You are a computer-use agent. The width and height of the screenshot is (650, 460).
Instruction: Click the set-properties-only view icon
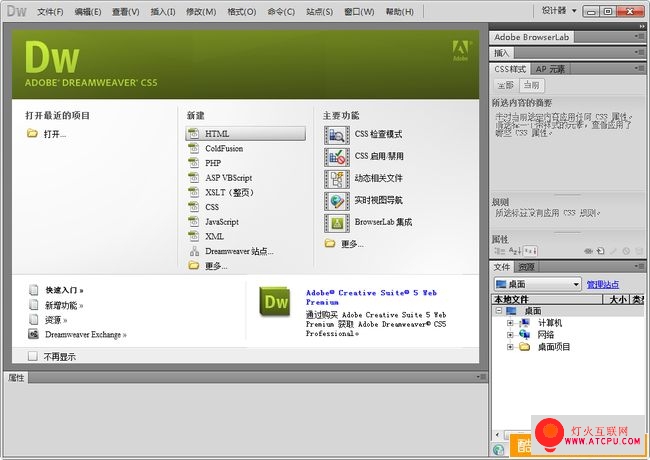point(530,251)
